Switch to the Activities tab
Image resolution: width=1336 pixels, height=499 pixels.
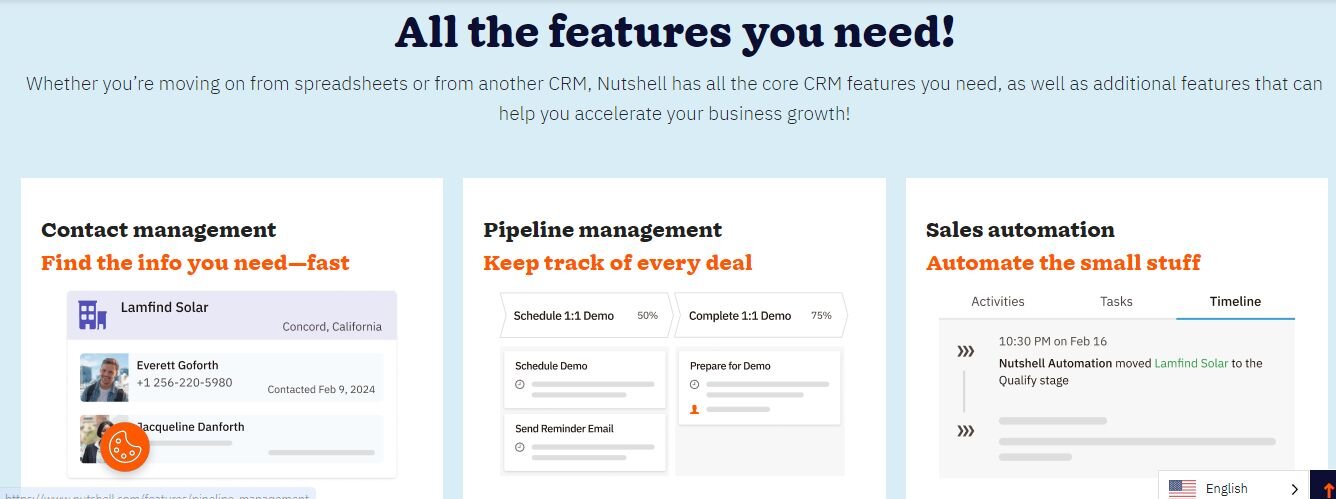coord(998,301)
